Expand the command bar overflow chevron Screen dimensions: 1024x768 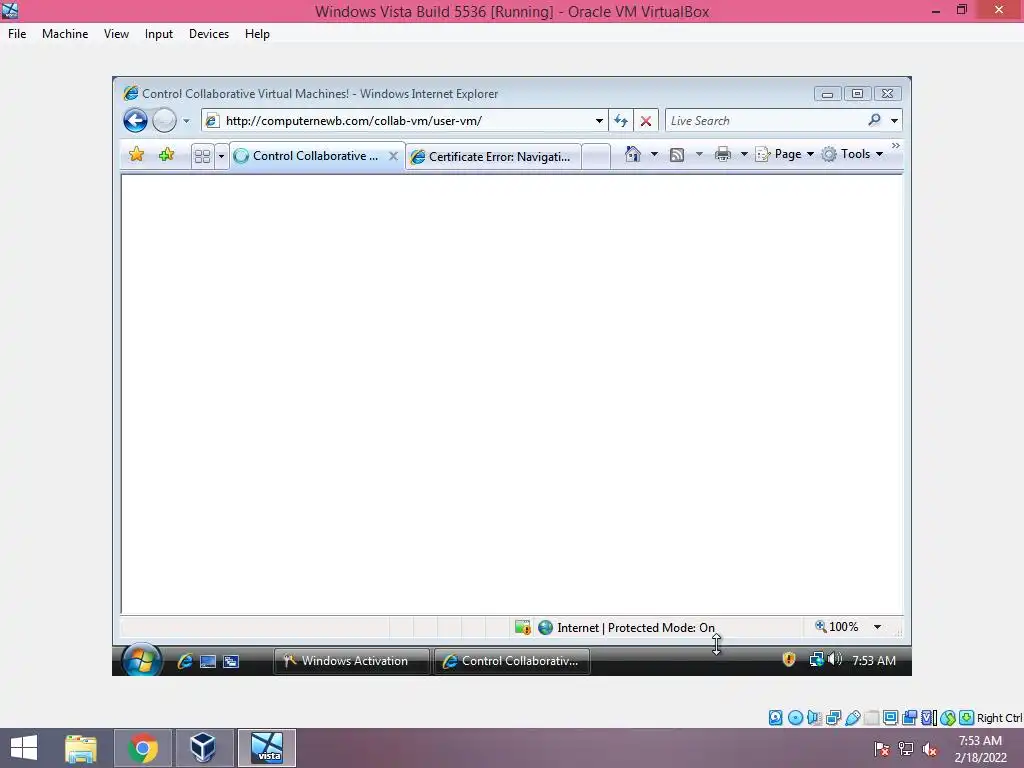pyautogui.click(x=895, y=146)
